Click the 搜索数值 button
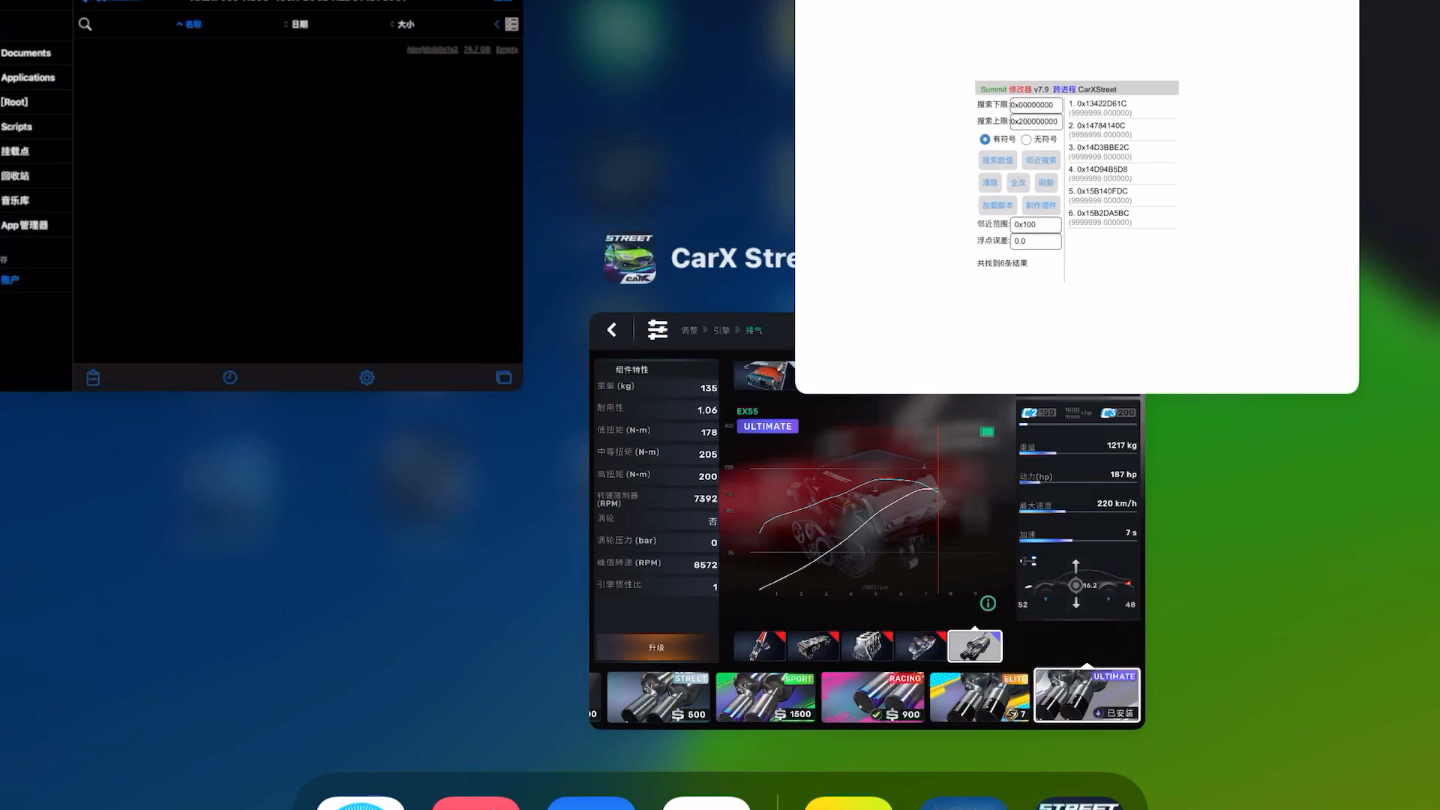 (x=997, y=160)
